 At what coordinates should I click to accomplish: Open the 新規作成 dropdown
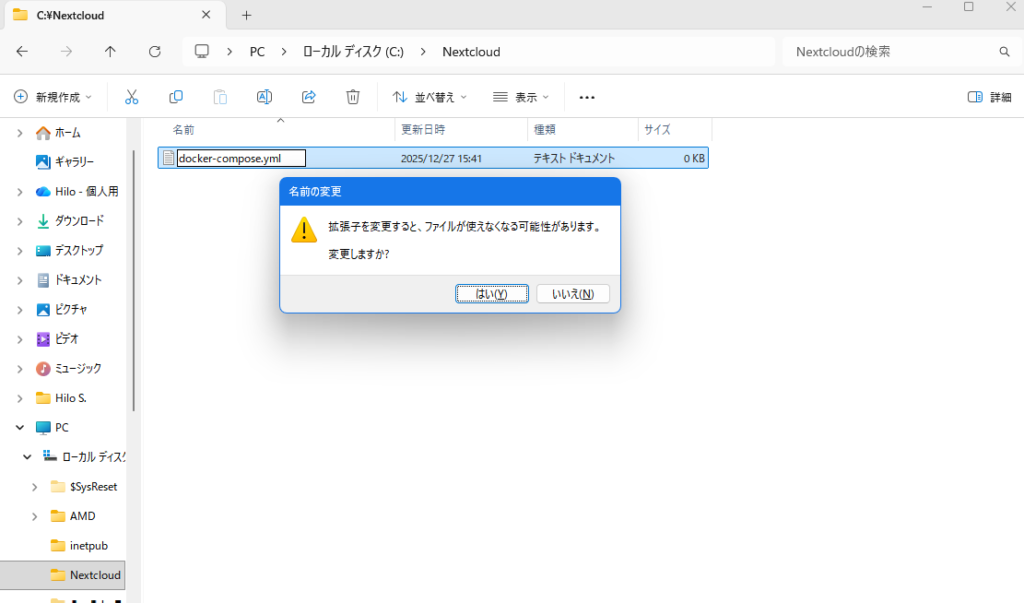[x=52, y=97]
